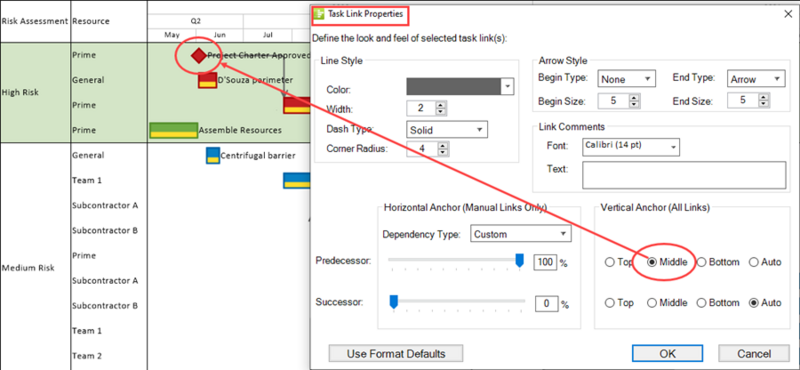Image resolution: width=800 pixels, height=370 pixels.
Task: Increase Width with the up arrow
Action: coord(441,105)
